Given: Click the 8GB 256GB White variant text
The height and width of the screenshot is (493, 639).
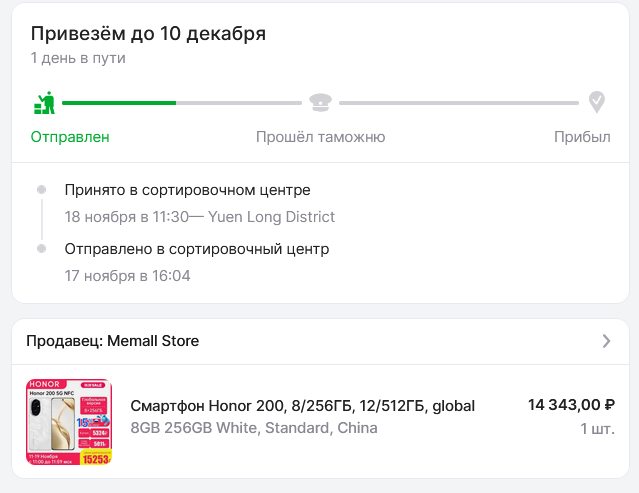Looking at the screenshot, I should [254, 428].
